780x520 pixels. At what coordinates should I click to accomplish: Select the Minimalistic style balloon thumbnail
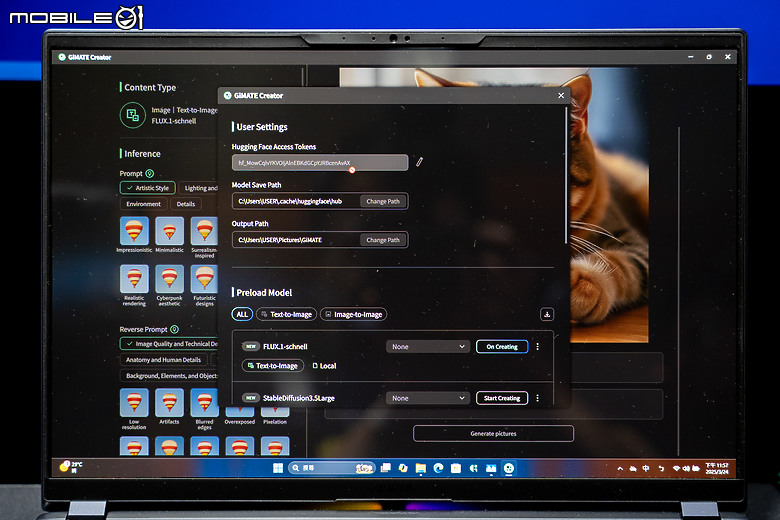click(170, 231)
